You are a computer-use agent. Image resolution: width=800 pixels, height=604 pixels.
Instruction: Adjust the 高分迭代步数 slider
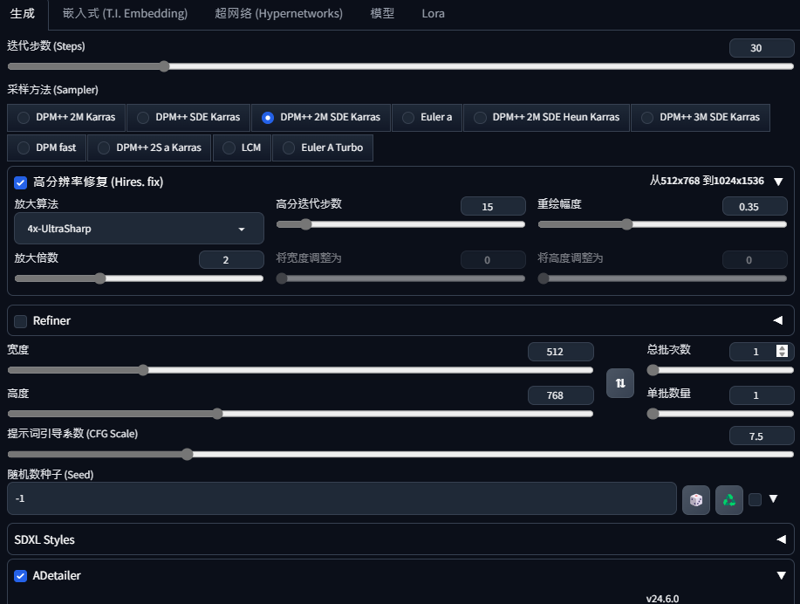401,224
